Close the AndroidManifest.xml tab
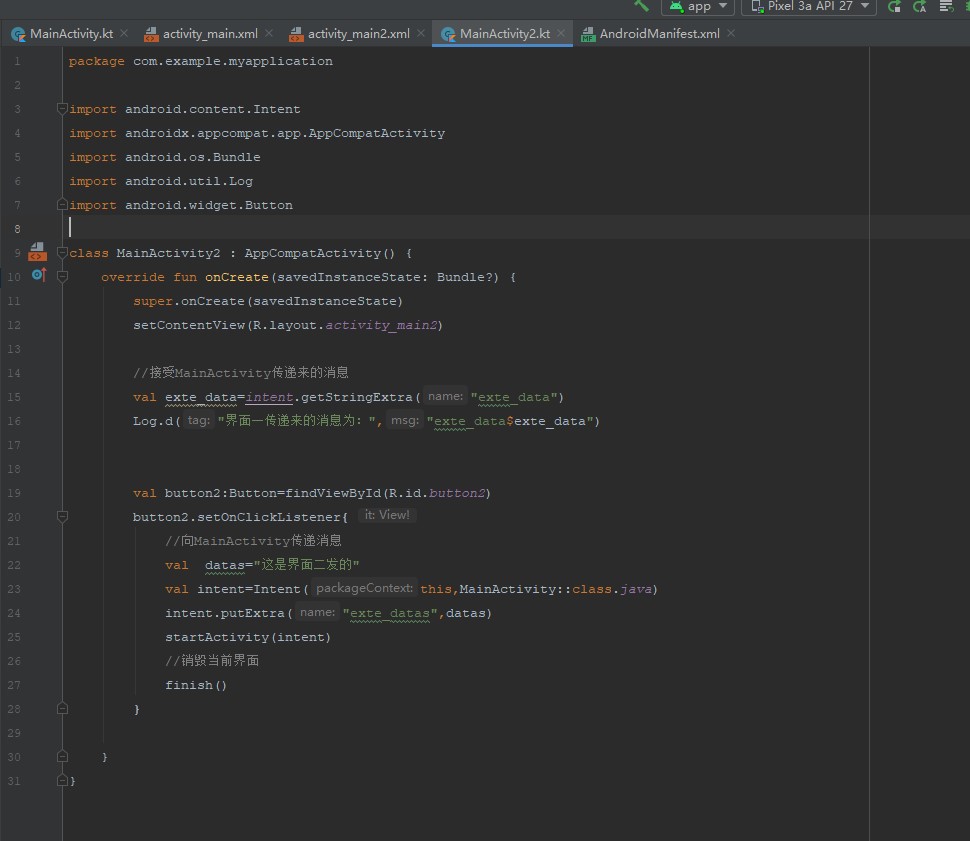Screen dimensions: 970x841 [731, 33]
